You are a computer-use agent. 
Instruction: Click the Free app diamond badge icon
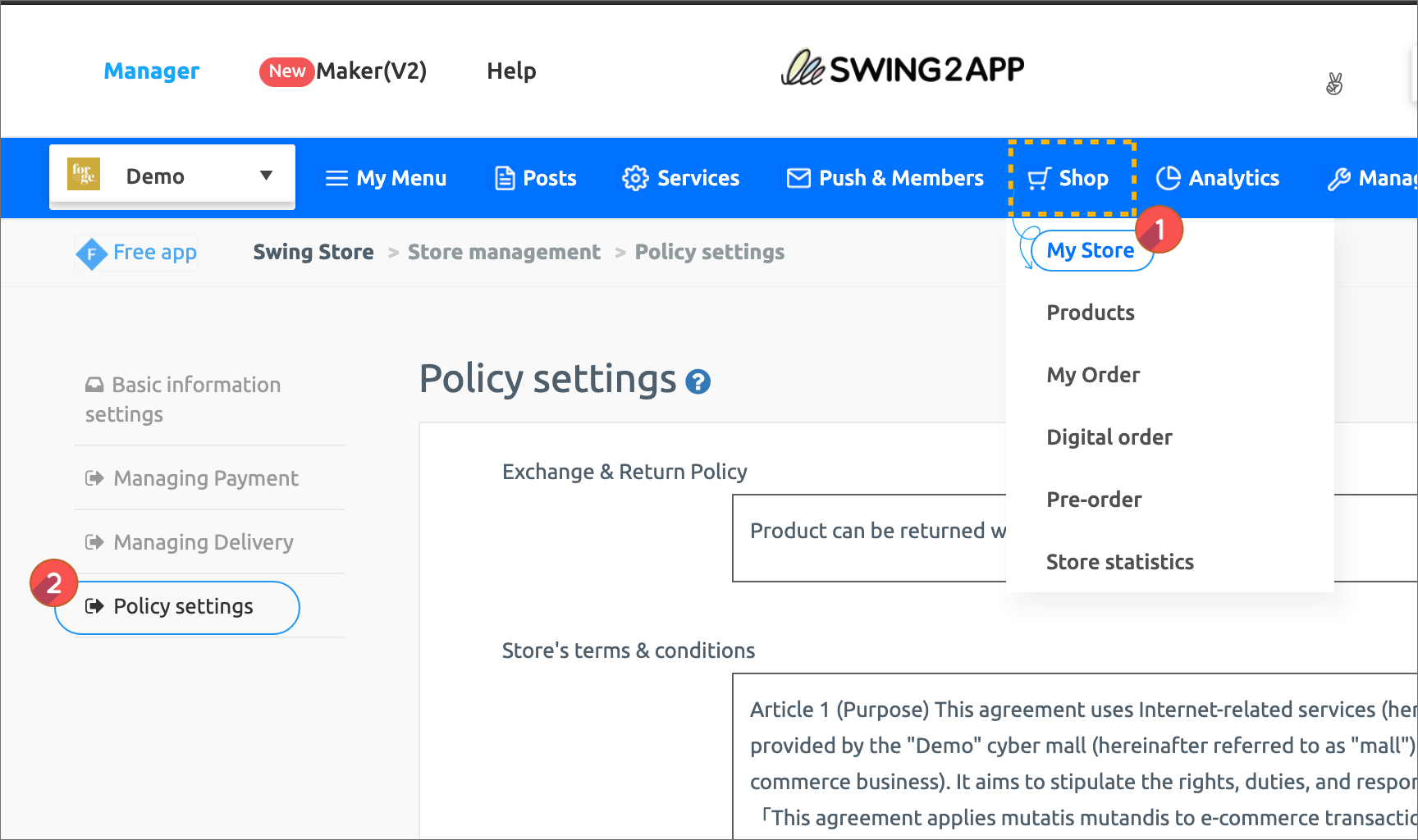point(91,253)
